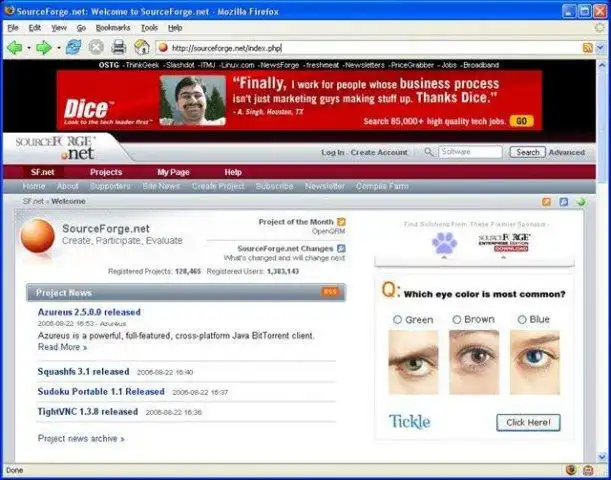Screen dimensions: 611x480
Task: Click the address bar URL field
Action: [x=369, y=48]
